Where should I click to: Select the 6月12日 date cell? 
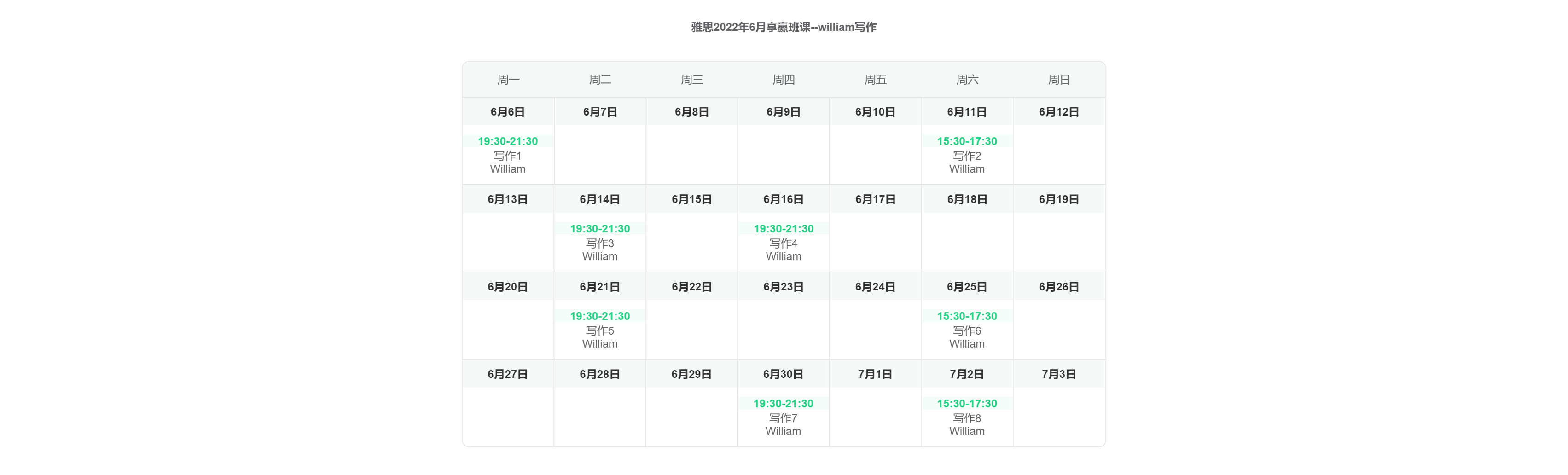click(x=1059, y=112)
